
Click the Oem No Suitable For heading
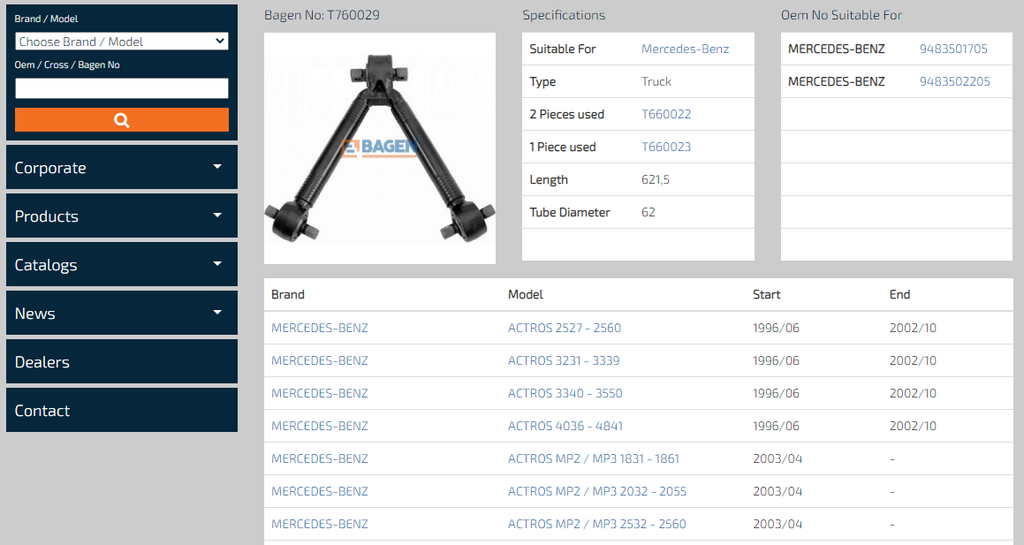click(841, 15)
